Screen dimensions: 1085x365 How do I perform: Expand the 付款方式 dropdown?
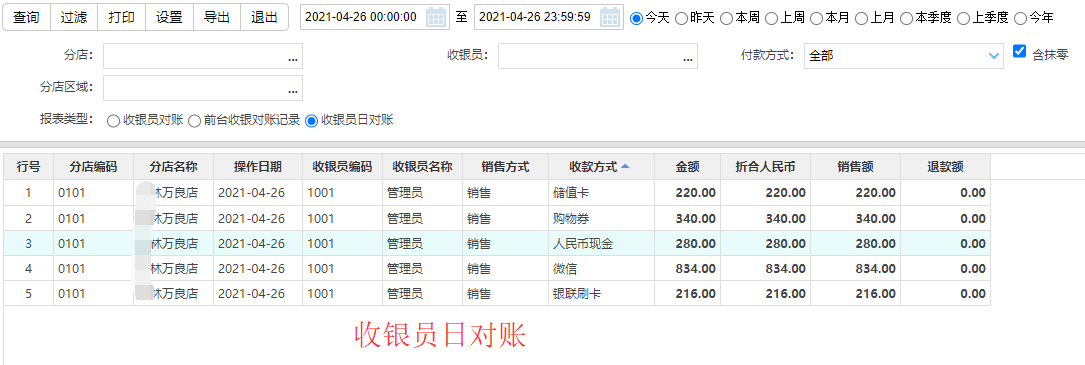tap(994, 55)
